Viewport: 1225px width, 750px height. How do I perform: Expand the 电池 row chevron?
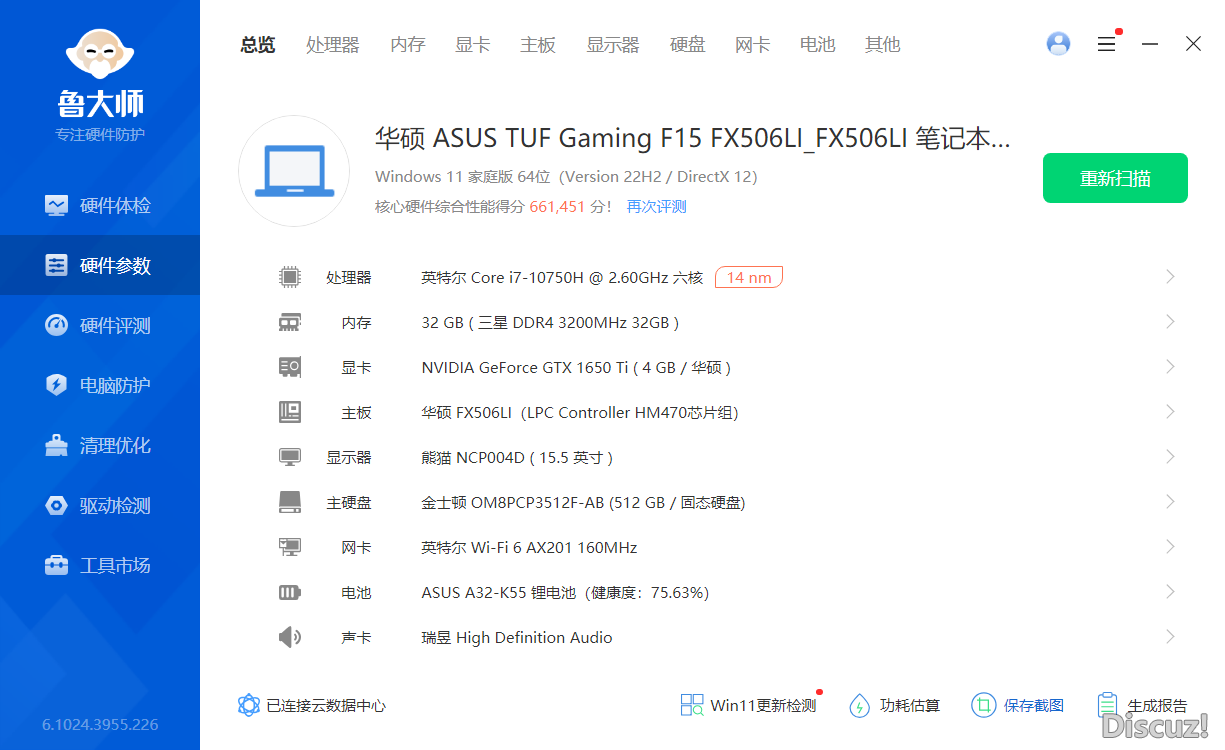coord(1170,592)
